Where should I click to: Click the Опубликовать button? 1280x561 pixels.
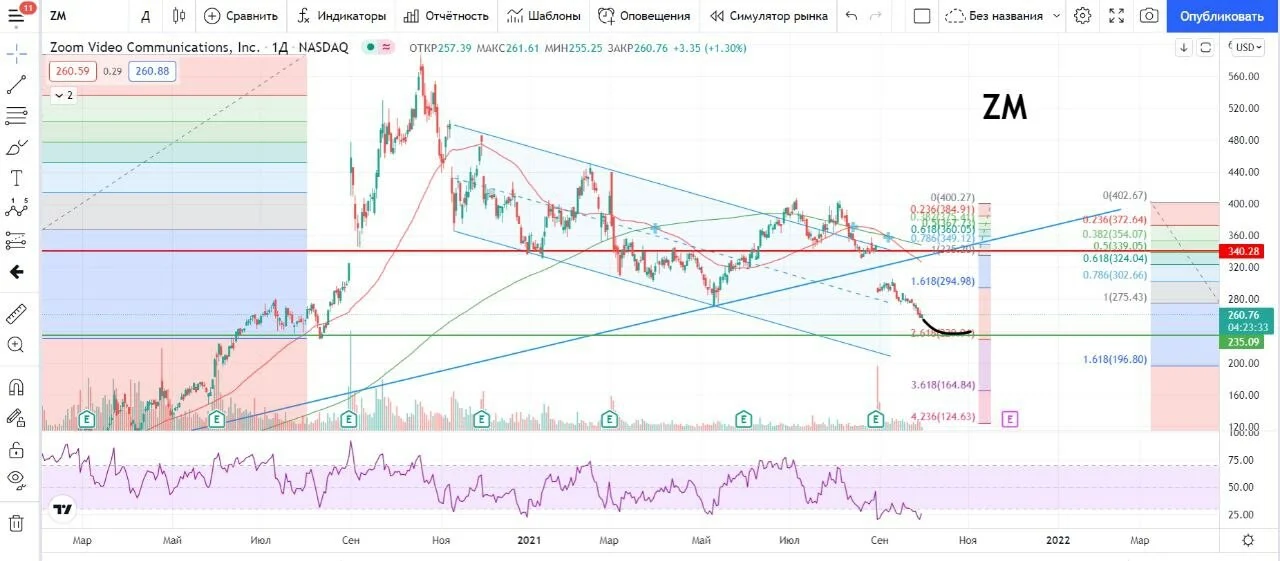tap(1222, 16)
